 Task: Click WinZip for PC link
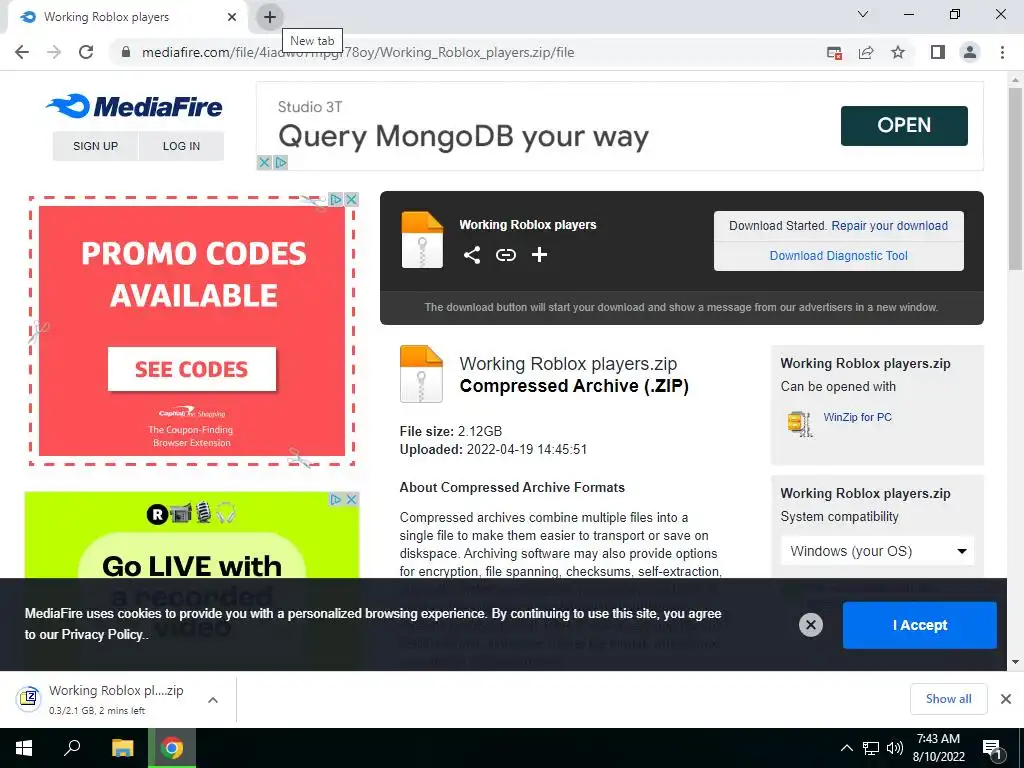pyautogui.click(x=857, y=417)
